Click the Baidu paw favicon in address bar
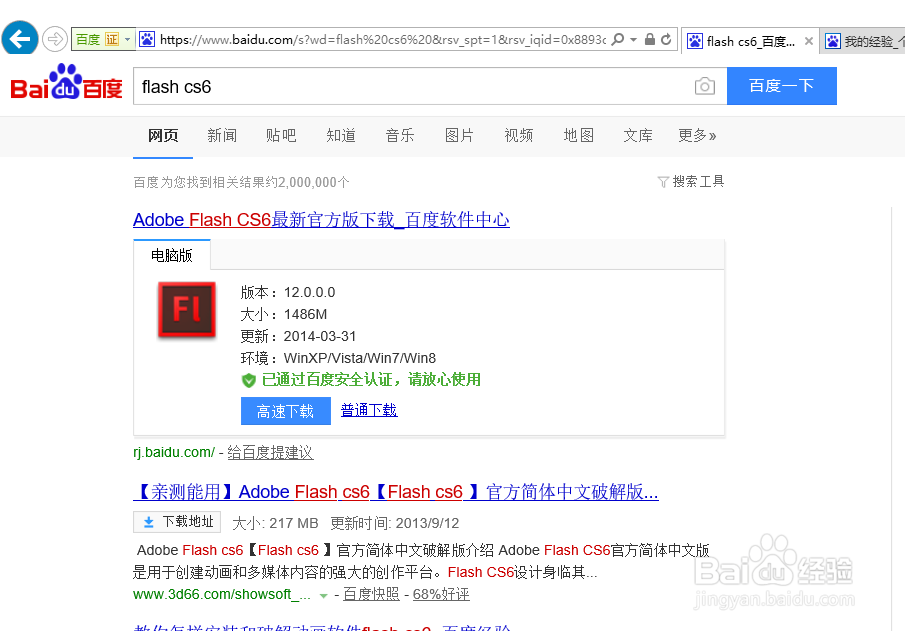The width and height of the screenshot is (905, 631). pos(147,39)
